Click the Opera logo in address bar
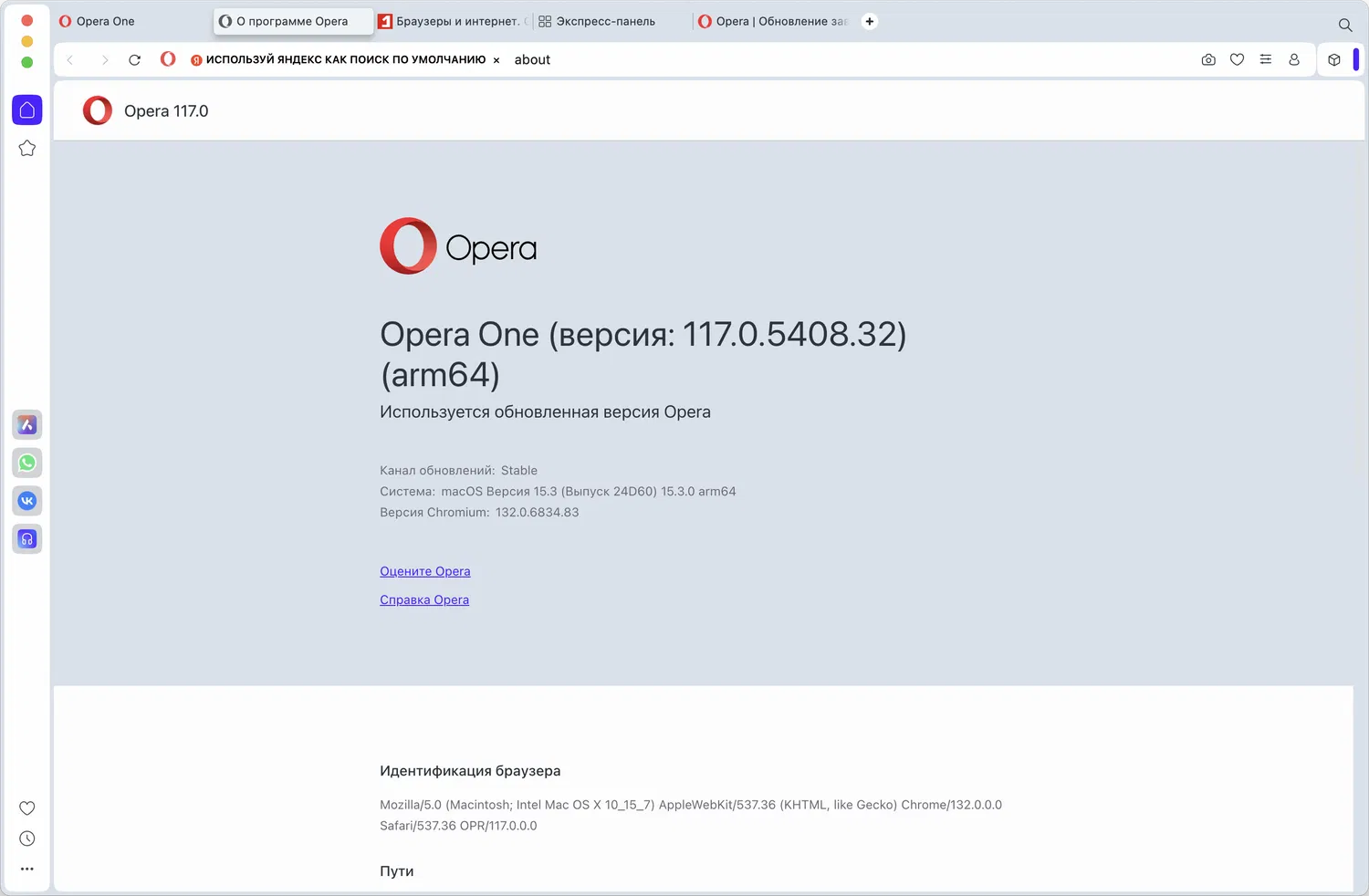Screen dimensions: 1369x896 point(168,59)
